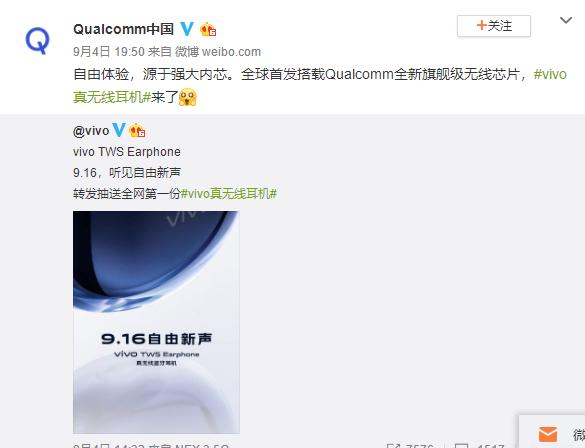Click the blue verified badge beside @vivo
Screen dimensions: 585x448
pos(119,130)
